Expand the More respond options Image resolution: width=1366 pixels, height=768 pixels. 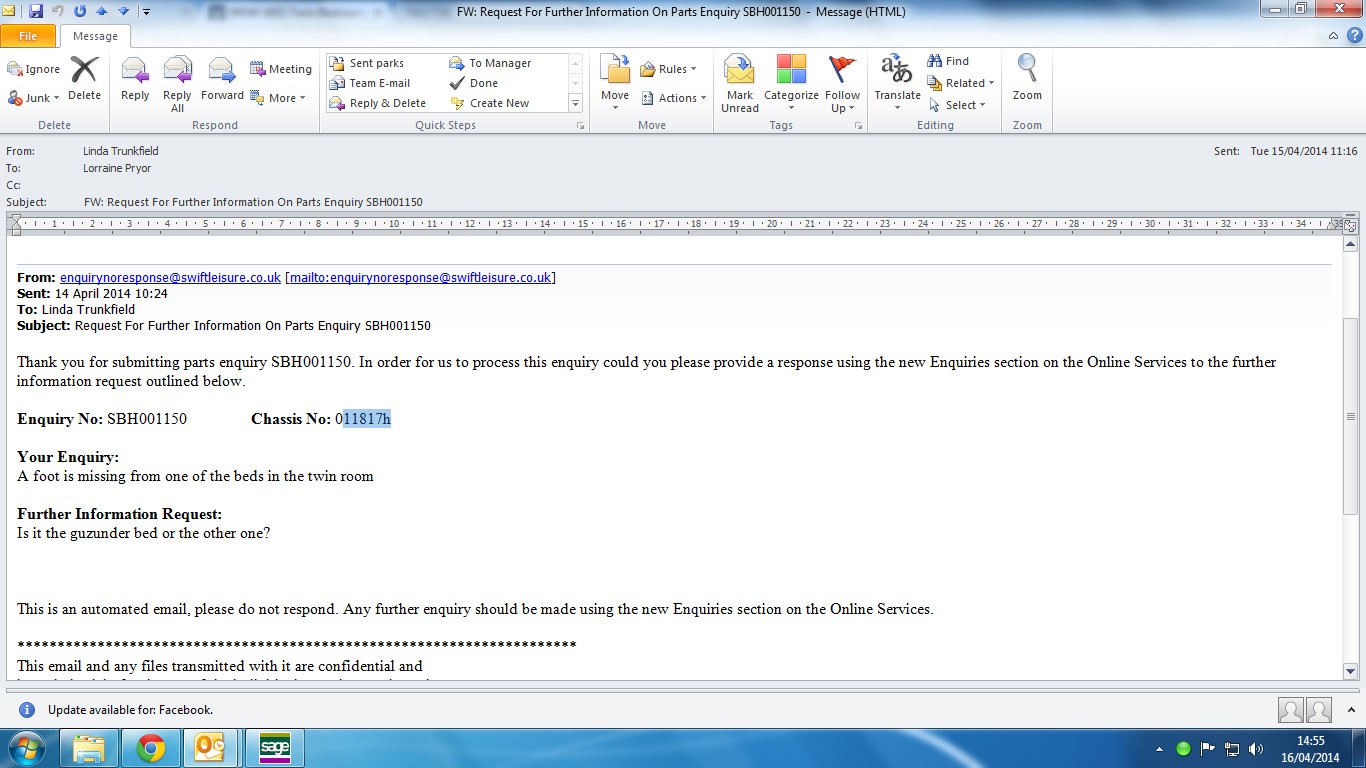[278, 98]
